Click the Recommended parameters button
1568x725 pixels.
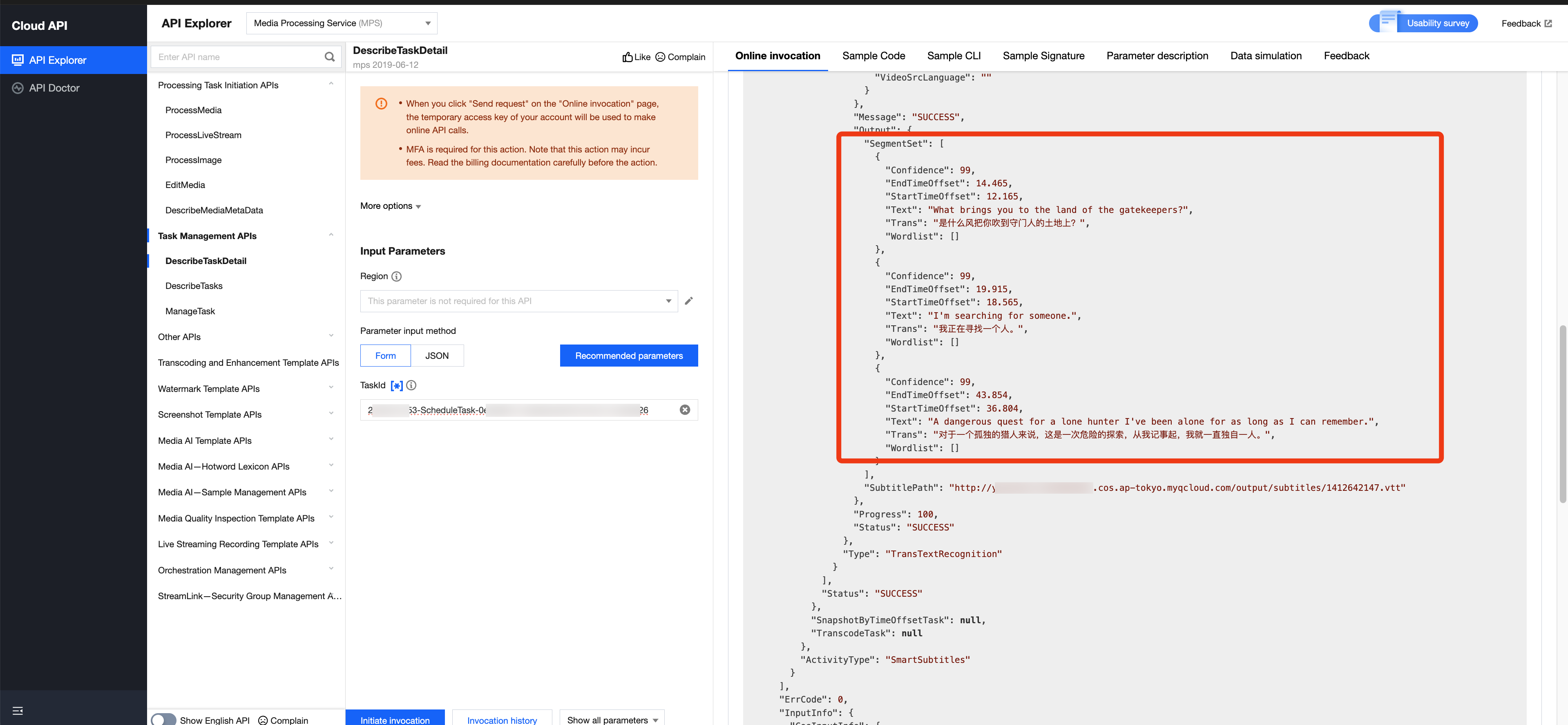coord(628,356)
